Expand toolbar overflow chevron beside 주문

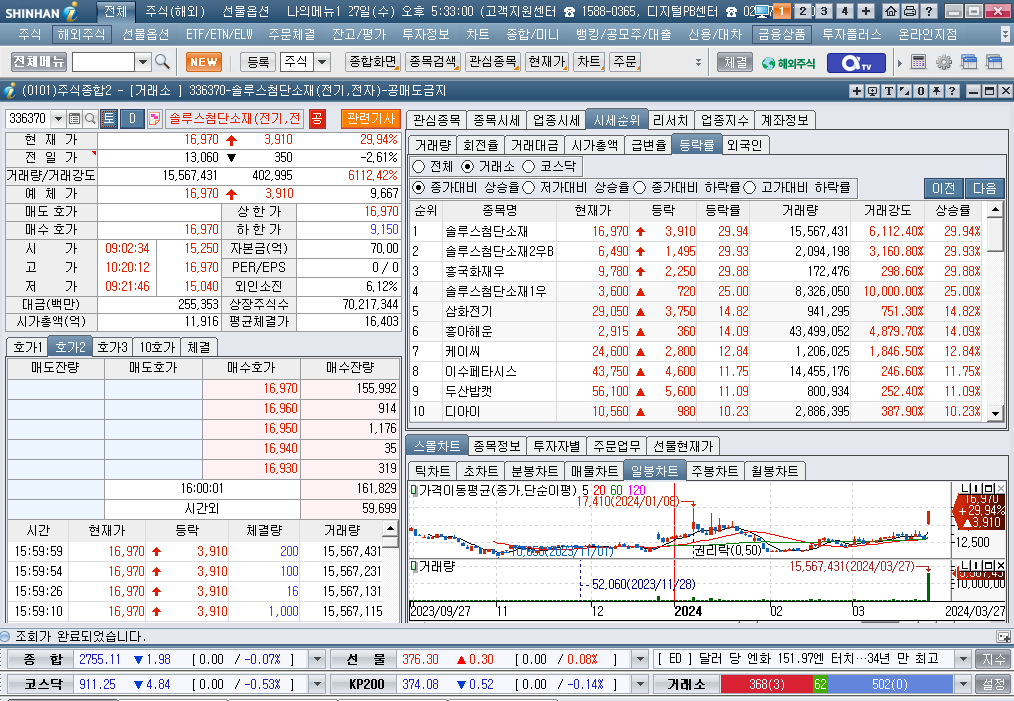pos(698,63)
